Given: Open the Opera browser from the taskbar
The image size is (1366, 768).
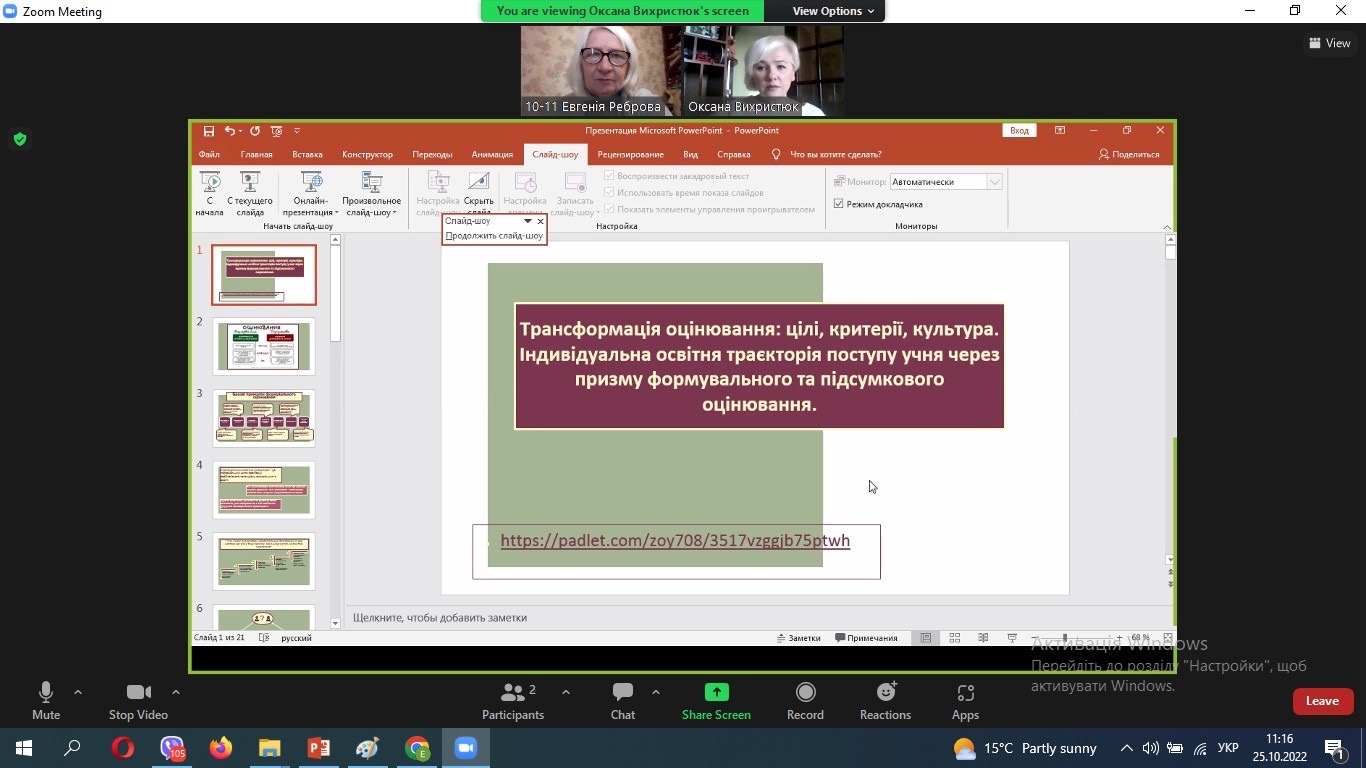Looking at the screenshot, I should point(123,748).
